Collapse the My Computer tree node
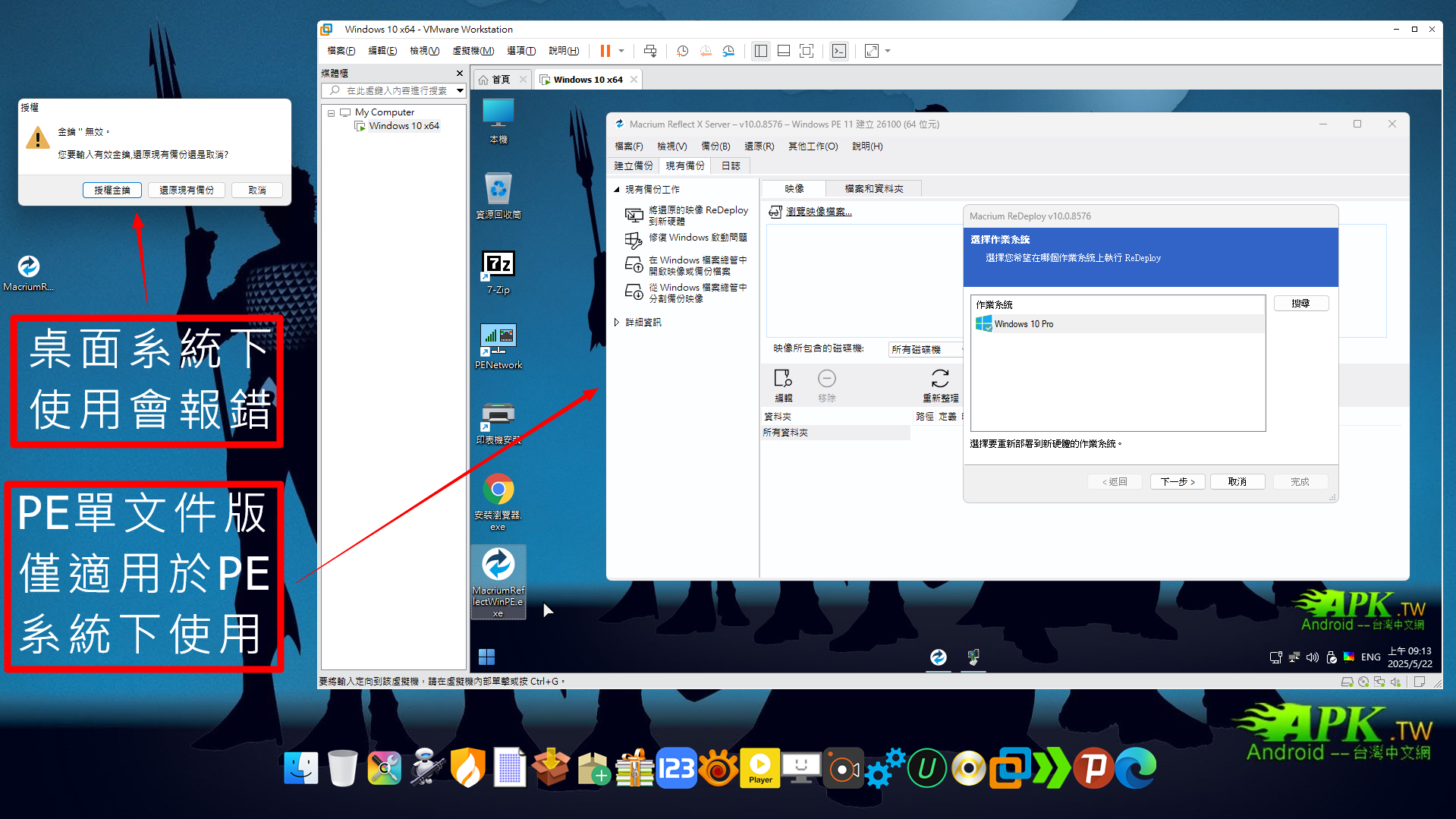This screenshot has height=819, width=1456. 331,112
